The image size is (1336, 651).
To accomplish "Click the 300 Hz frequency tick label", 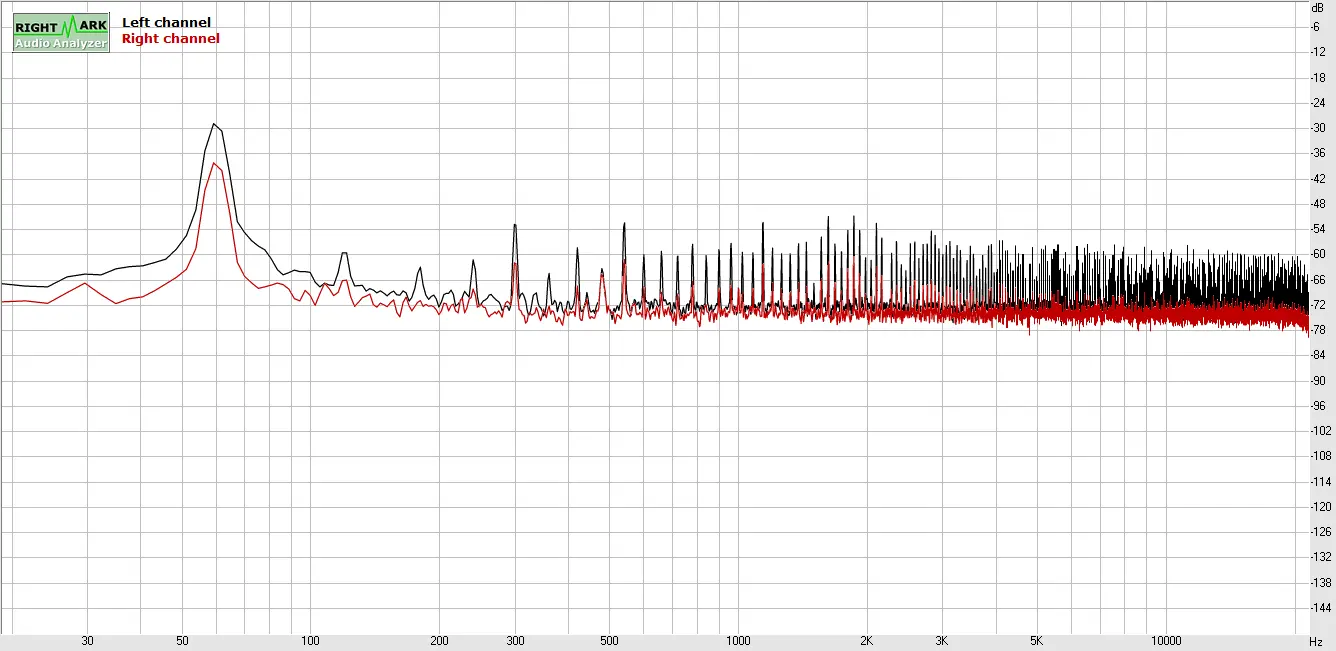I will coord(514,640).
